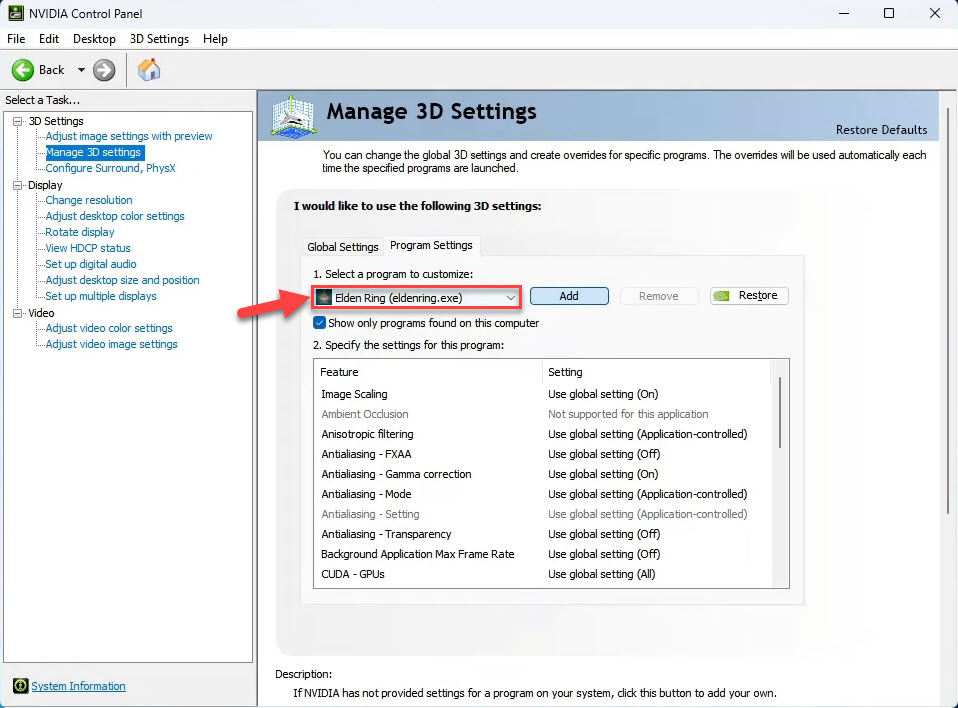Collapse the Video tree node
Image resolution: width=958 pixels, height=708 pixels.
17,313
